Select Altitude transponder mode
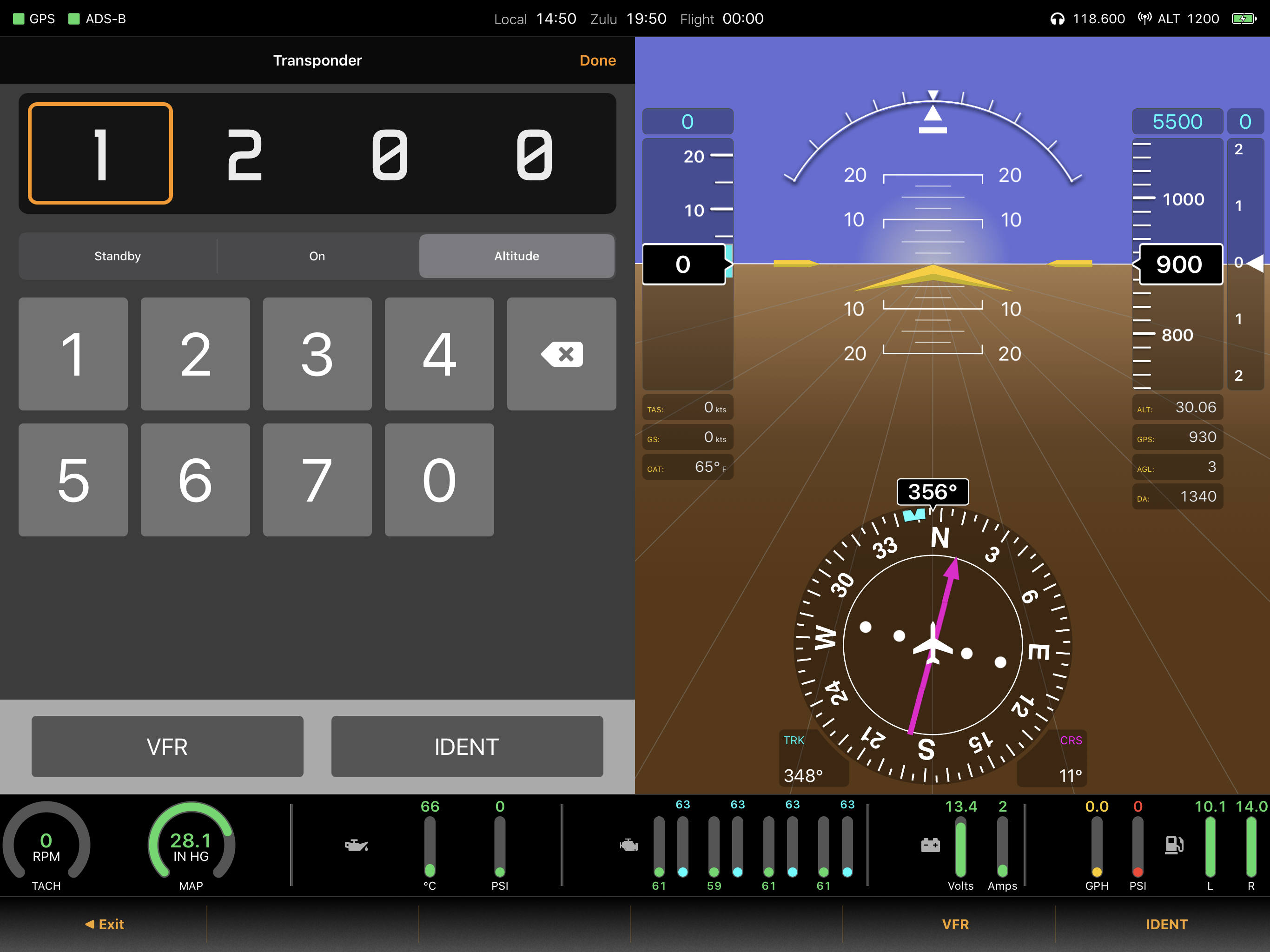Image resolution: width=1270 pixels, height=952 pixels. pos(516,256)
